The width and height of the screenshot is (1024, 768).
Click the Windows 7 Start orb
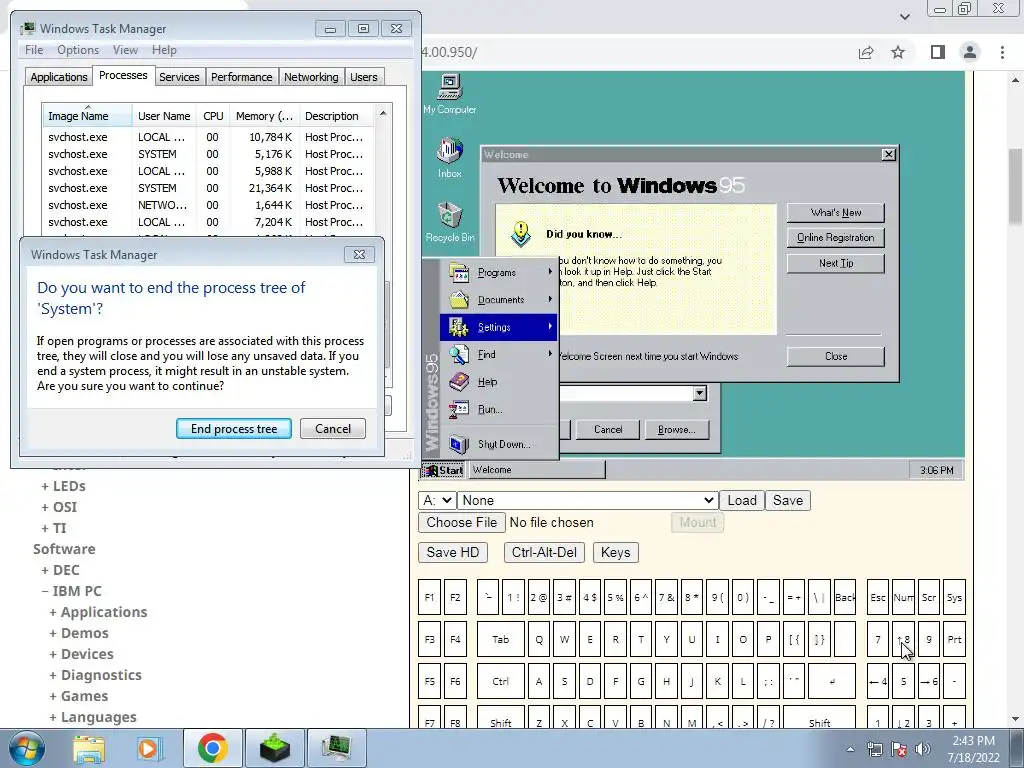click(26, 748)
